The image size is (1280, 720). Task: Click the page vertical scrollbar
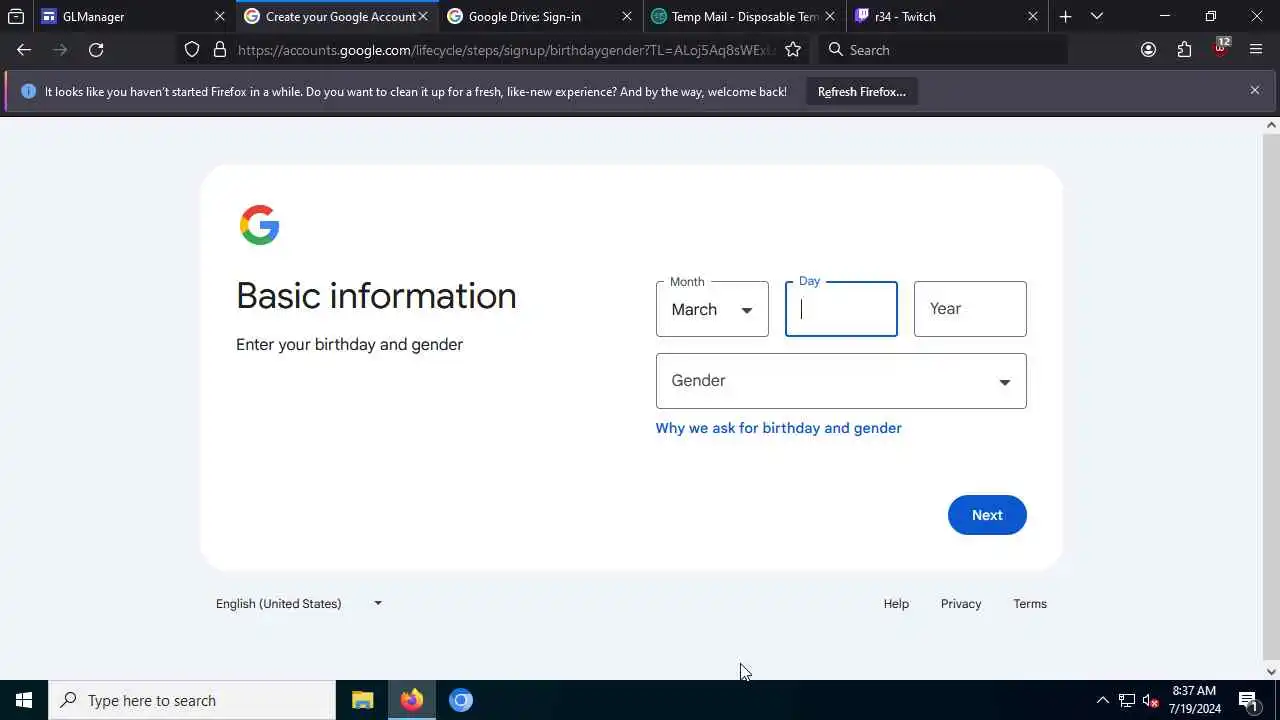[x=1271, y=398]
